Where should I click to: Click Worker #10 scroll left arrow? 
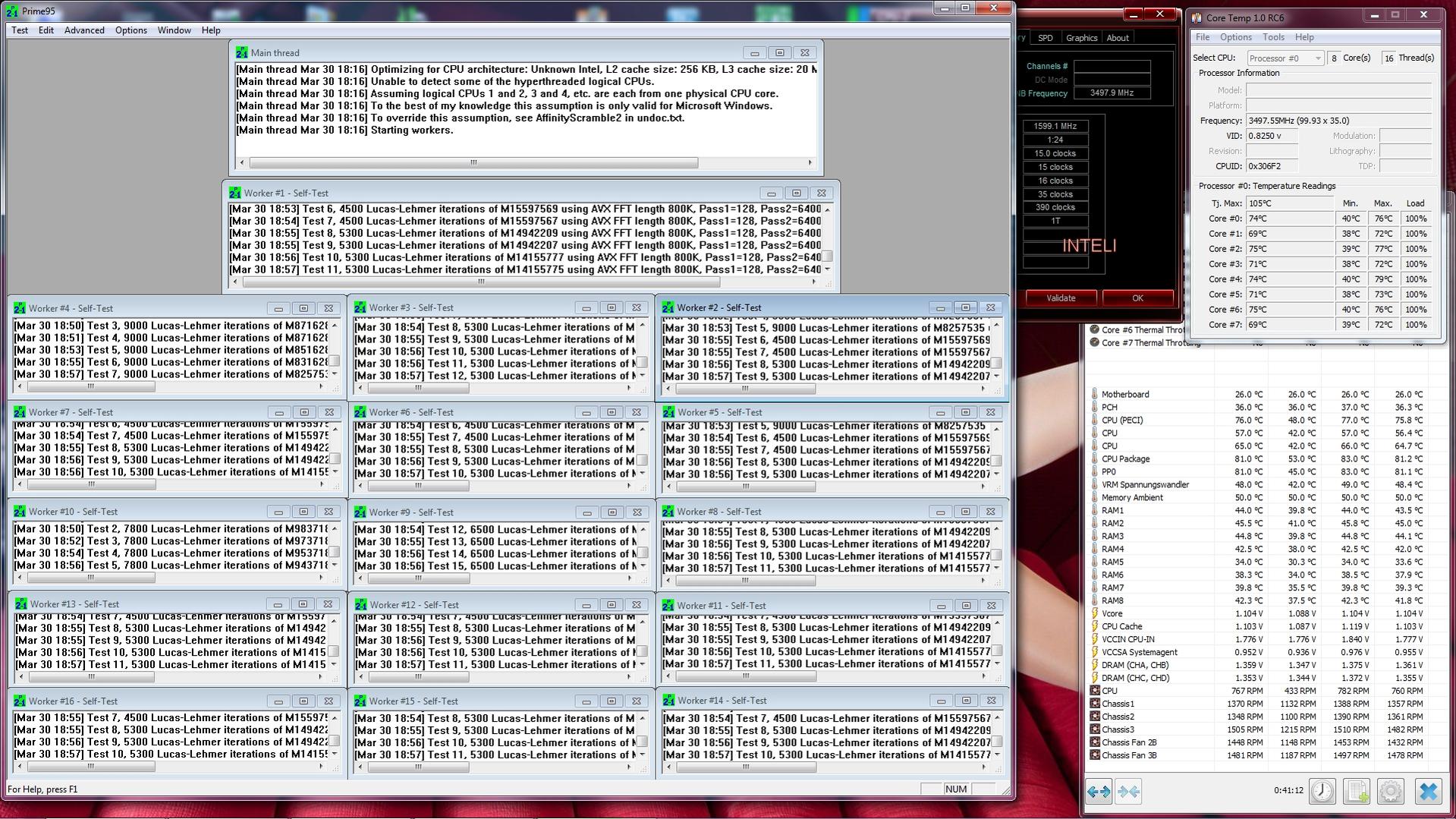pyautogui.click(x=20, y=578)
